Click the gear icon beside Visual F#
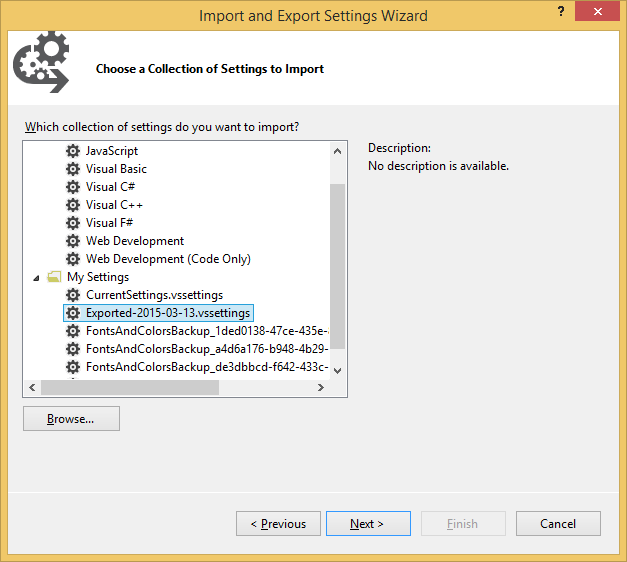The image size is (627, 562). 73,223
